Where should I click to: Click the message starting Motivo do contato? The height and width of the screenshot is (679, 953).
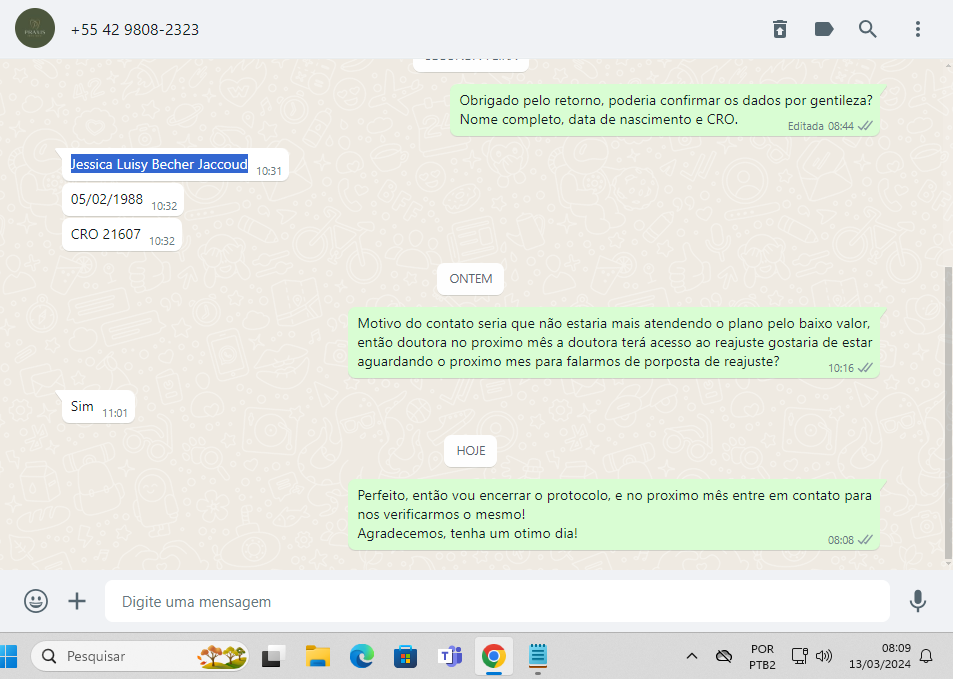[x=614, y=343]
